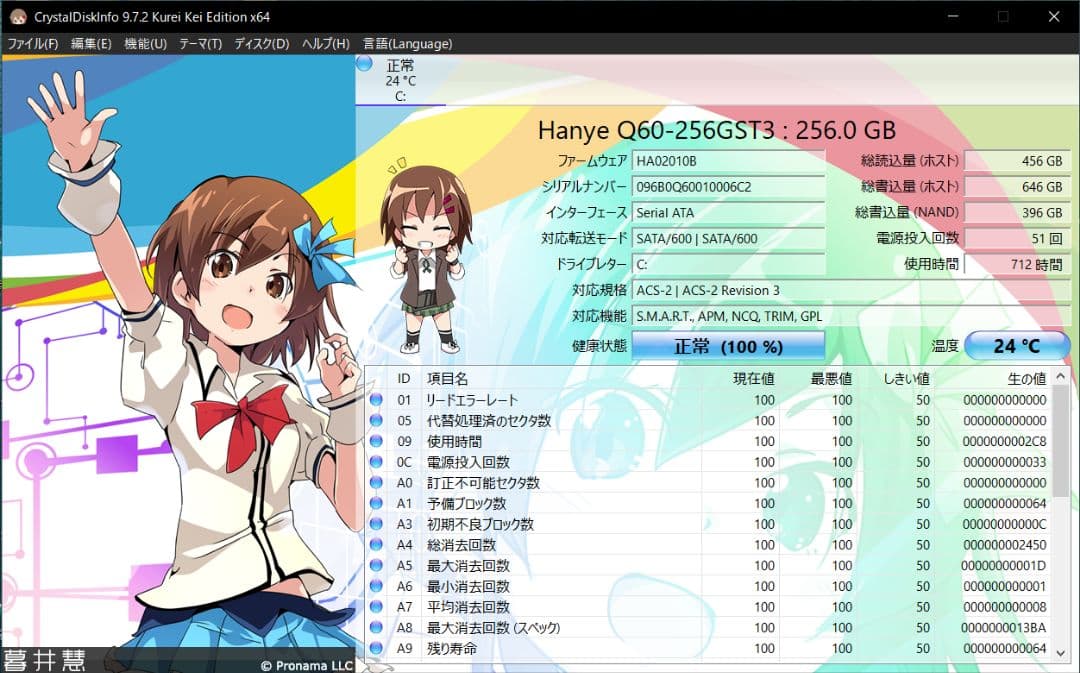Open the 機能(U) menu
1080x673 pixels.
(145, 43)
